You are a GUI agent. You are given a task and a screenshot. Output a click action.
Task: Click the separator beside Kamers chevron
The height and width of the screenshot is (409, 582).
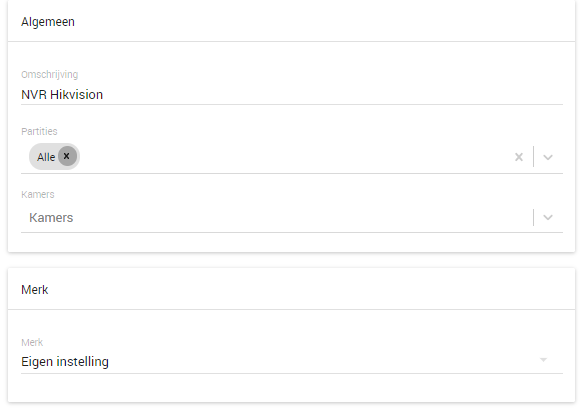point(533,217)
